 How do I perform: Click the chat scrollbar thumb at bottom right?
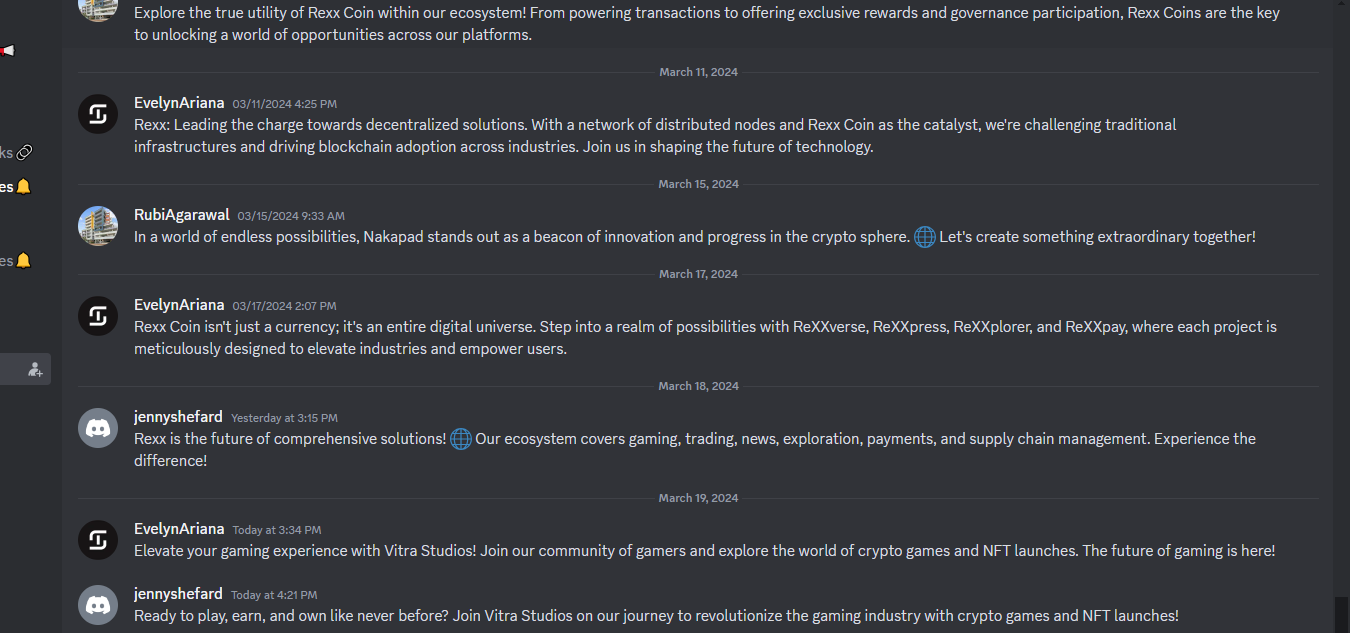1341,614
